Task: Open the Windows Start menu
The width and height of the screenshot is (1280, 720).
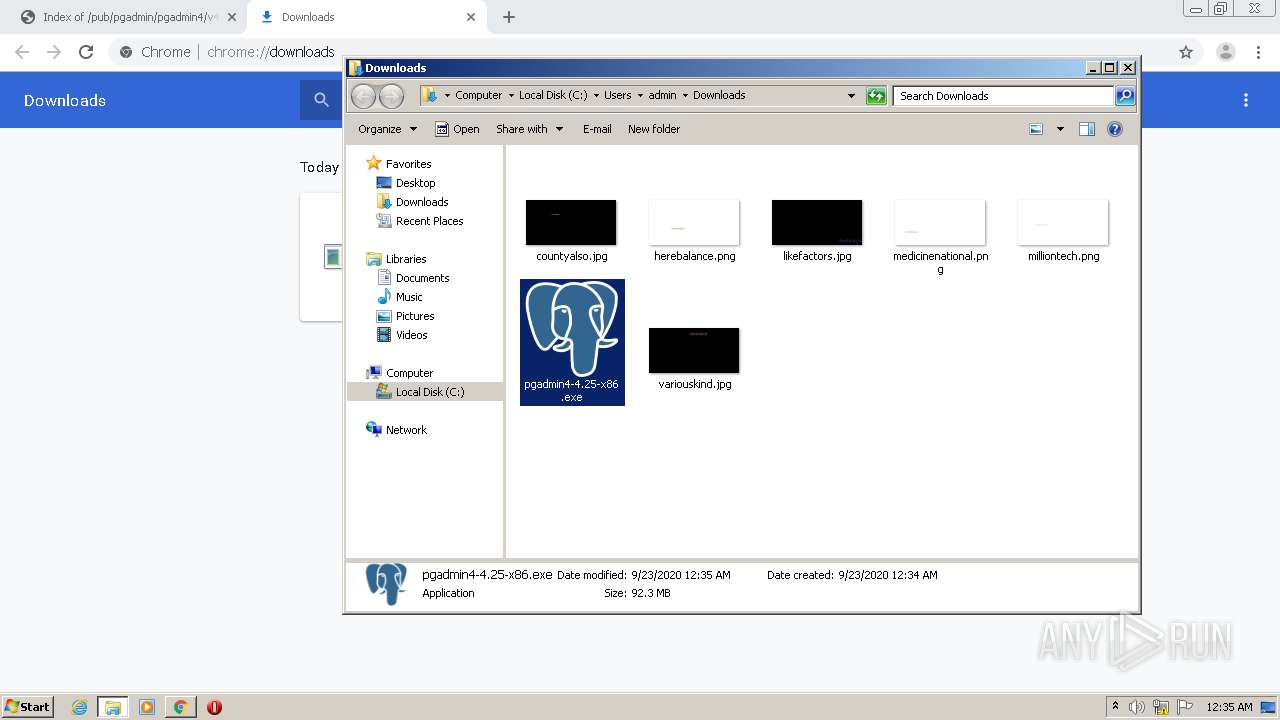Action: pyautogui.click(x=28, y=706)
